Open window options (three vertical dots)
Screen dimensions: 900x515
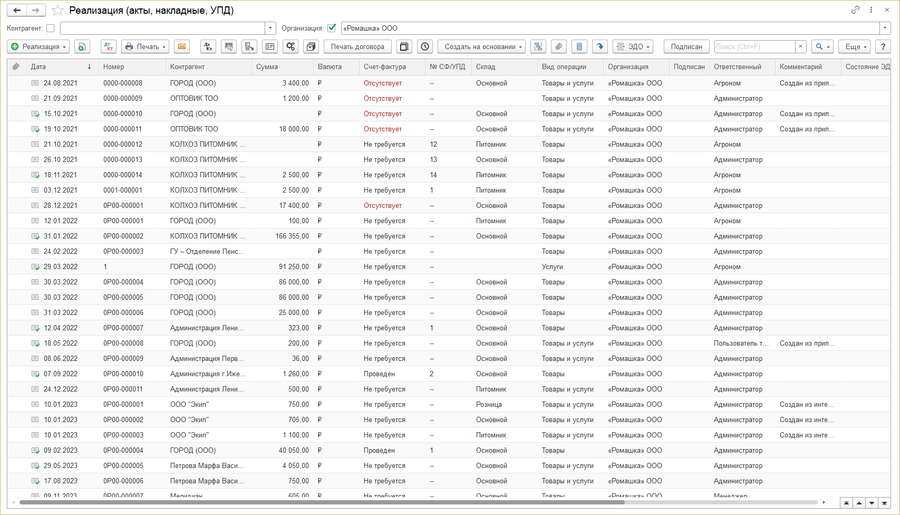871,10
